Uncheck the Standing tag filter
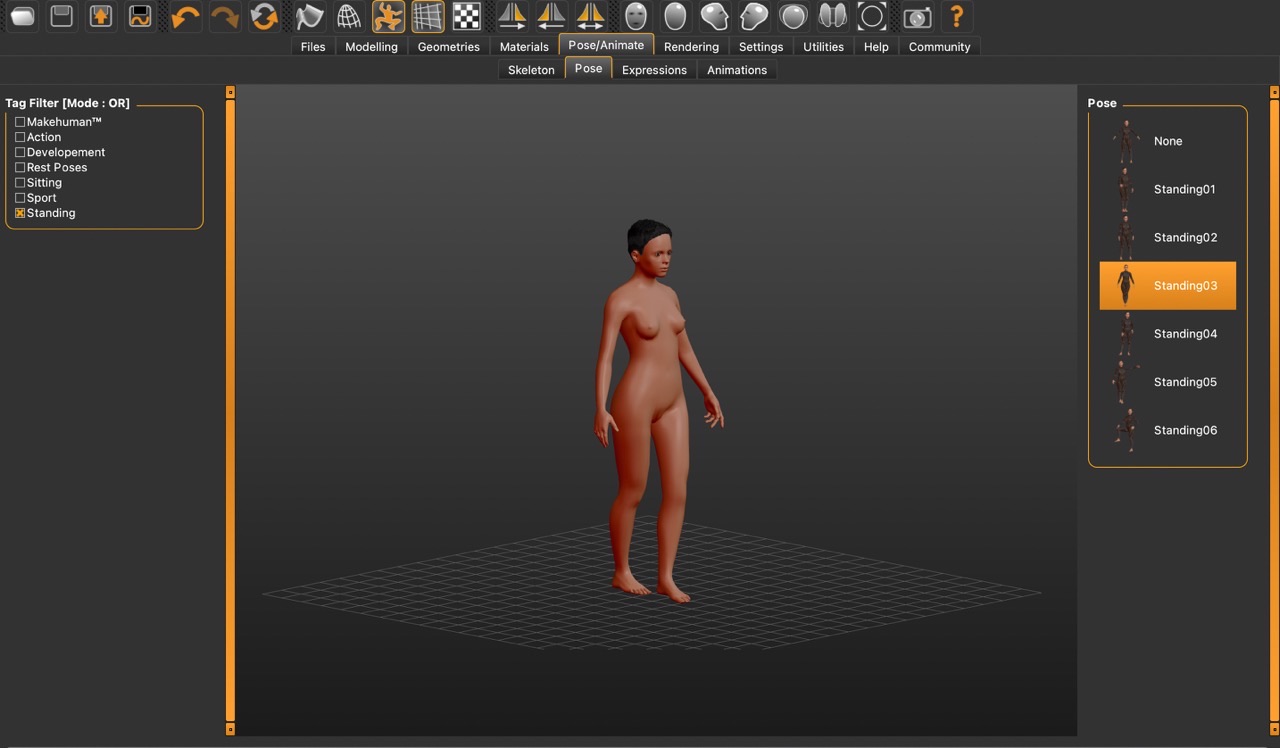 tap(20, 213)
